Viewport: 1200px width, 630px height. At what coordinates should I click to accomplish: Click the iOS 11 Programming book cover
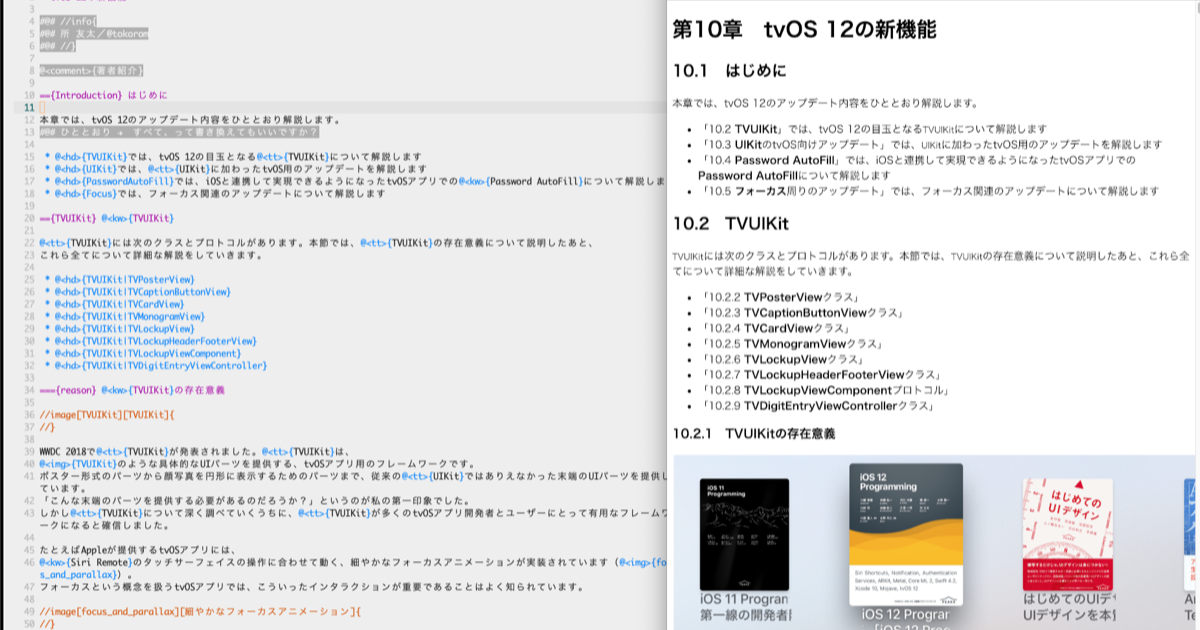pos(744,534)
